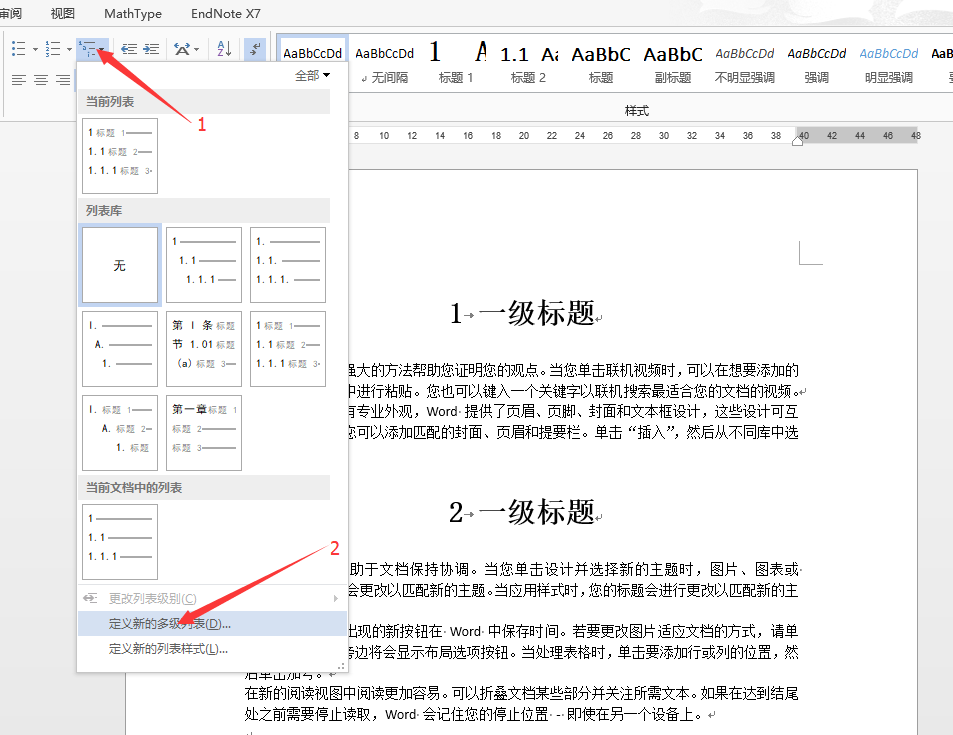Align text to the right

click(x=63, y=80)
